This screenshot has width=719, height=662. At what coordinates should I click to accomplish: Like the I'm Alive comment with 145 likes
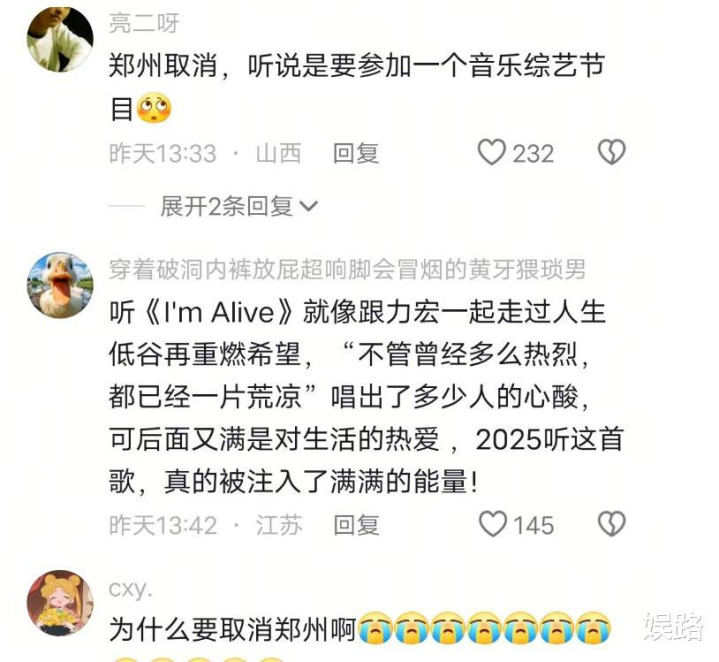[492, 524]
